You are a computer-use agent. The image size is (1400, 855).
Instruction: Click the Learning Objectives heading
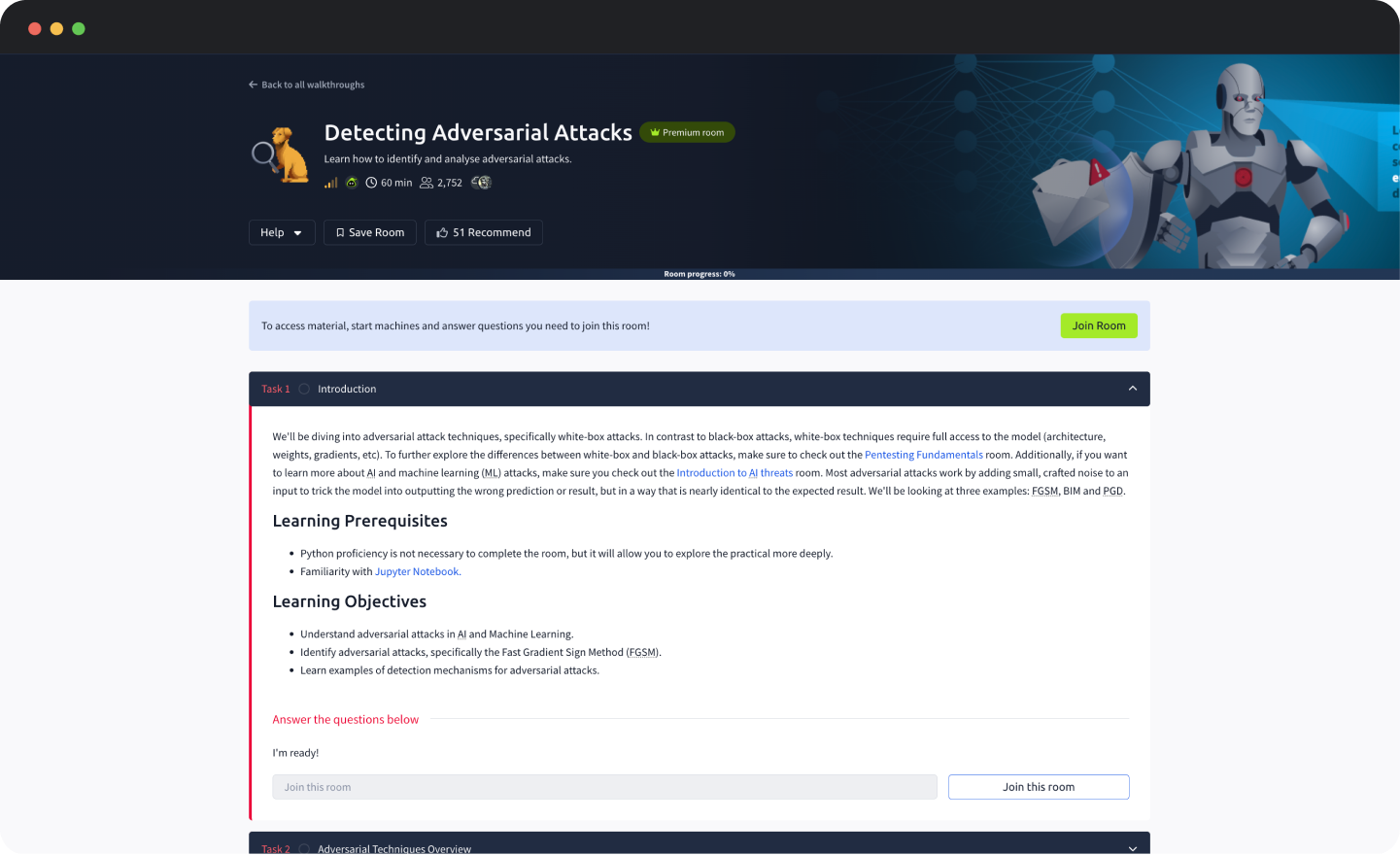[350, 601]
